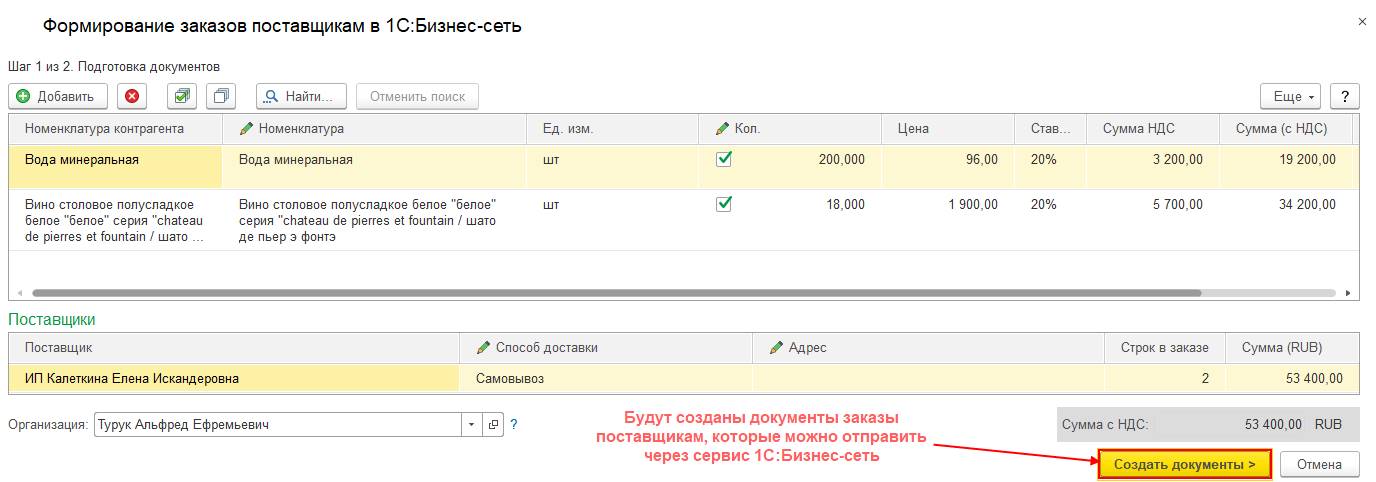Click the question mark help button
The image size is (1376, 482).
coord(1345,96)
